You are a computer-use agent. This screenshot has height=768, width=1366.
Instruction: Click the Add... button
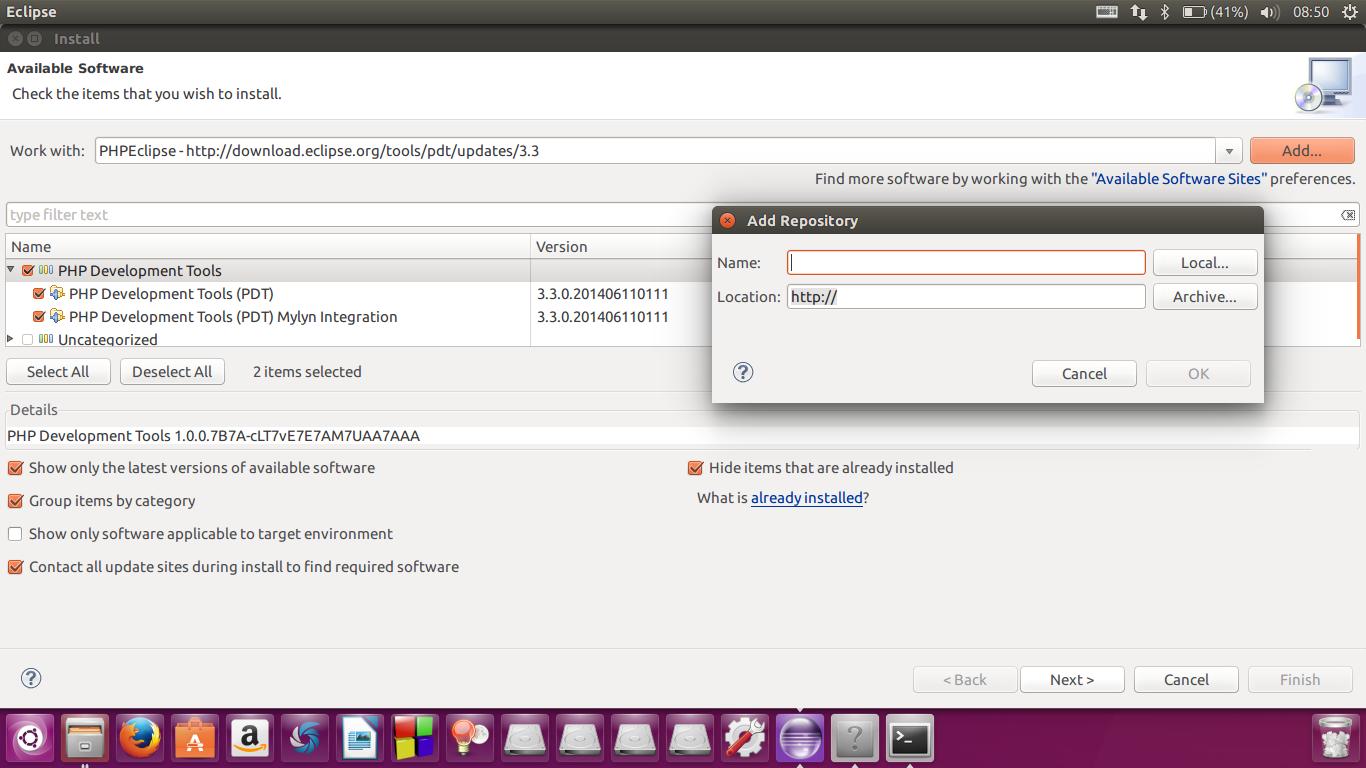coord(1302,151)
